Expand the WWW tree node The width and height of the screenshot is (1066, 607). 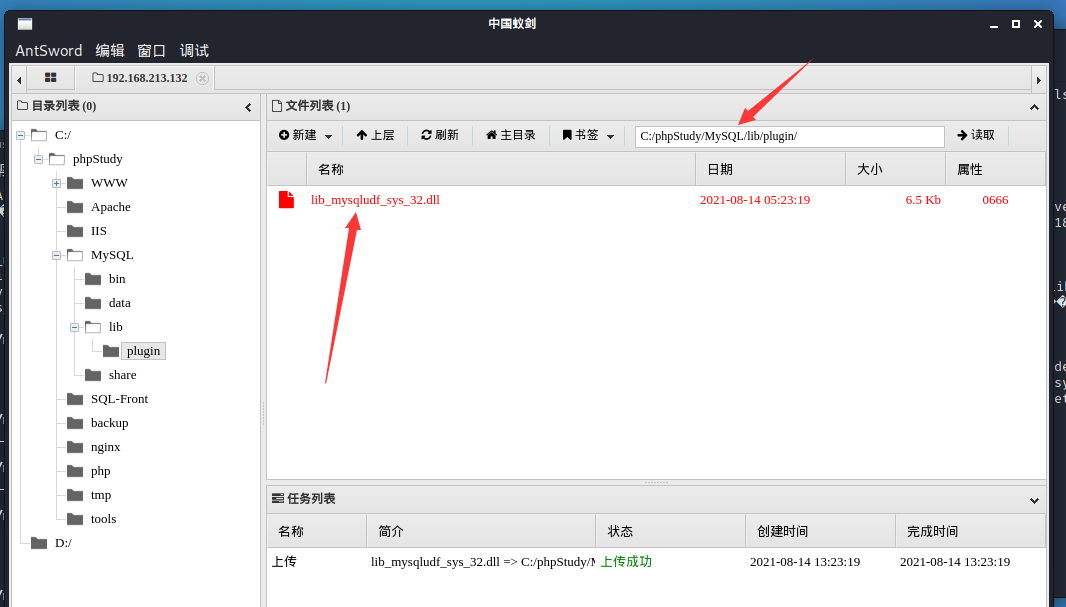pos(56,183)
